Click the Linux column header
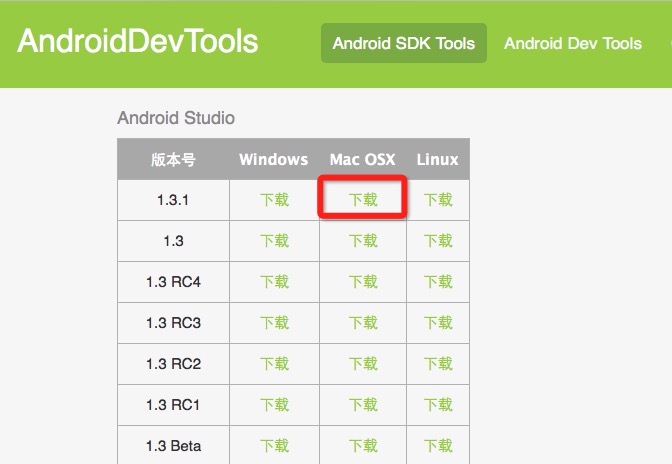The height and width of the screenshot is (464, 672). pos(438,159)
